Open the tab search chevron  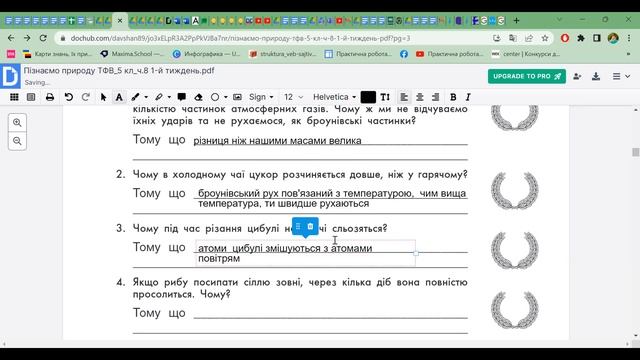559,20
